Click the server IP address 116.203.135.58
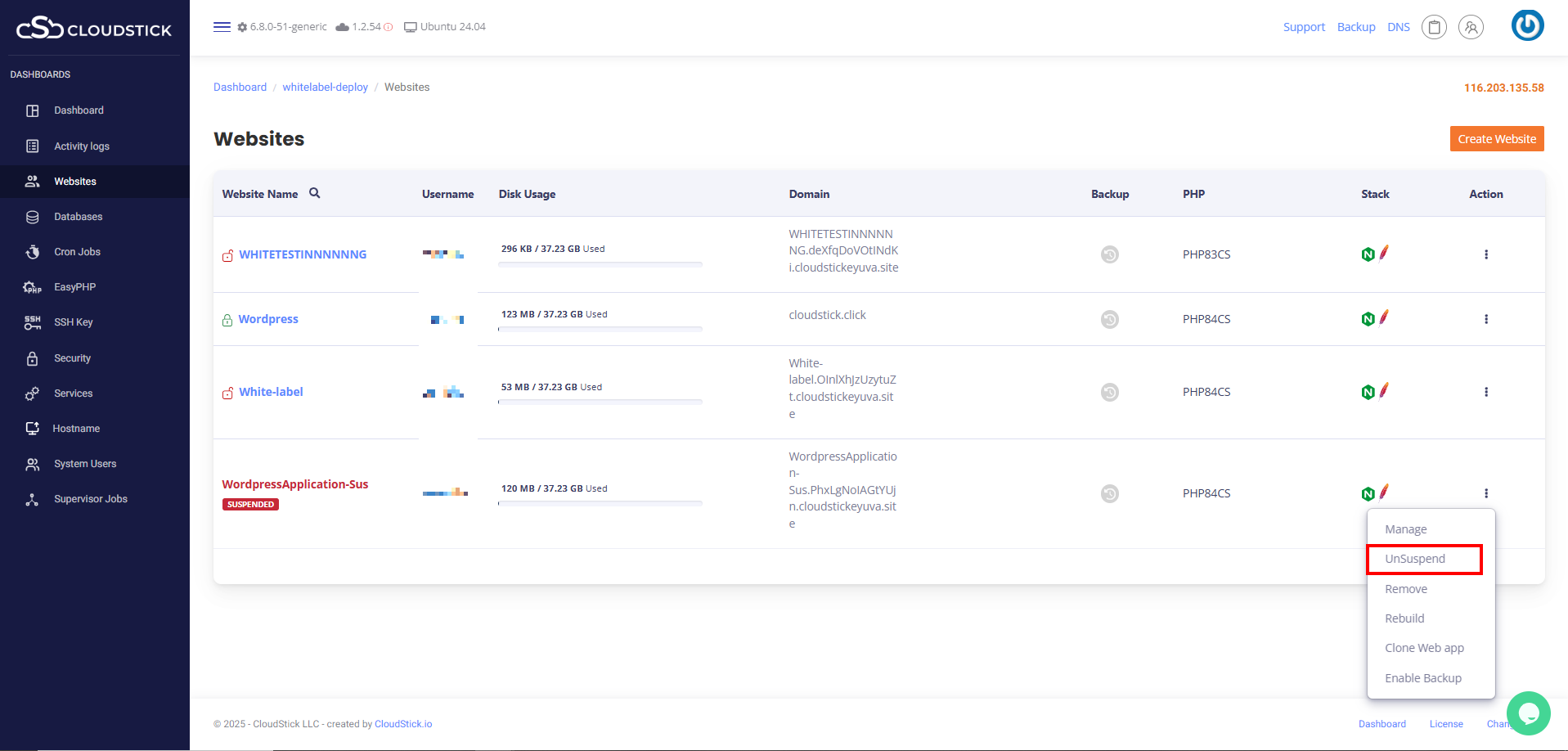Screen dimensions: 1568x751 (x=1503, y=88)
